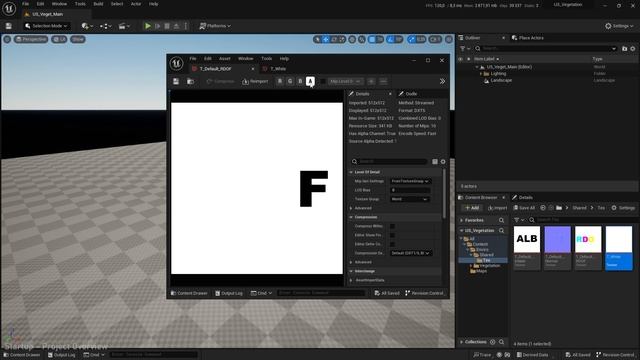Open the Lit view mode menu
This screenshot has height=360, width=640.
(x=60, y=39)
